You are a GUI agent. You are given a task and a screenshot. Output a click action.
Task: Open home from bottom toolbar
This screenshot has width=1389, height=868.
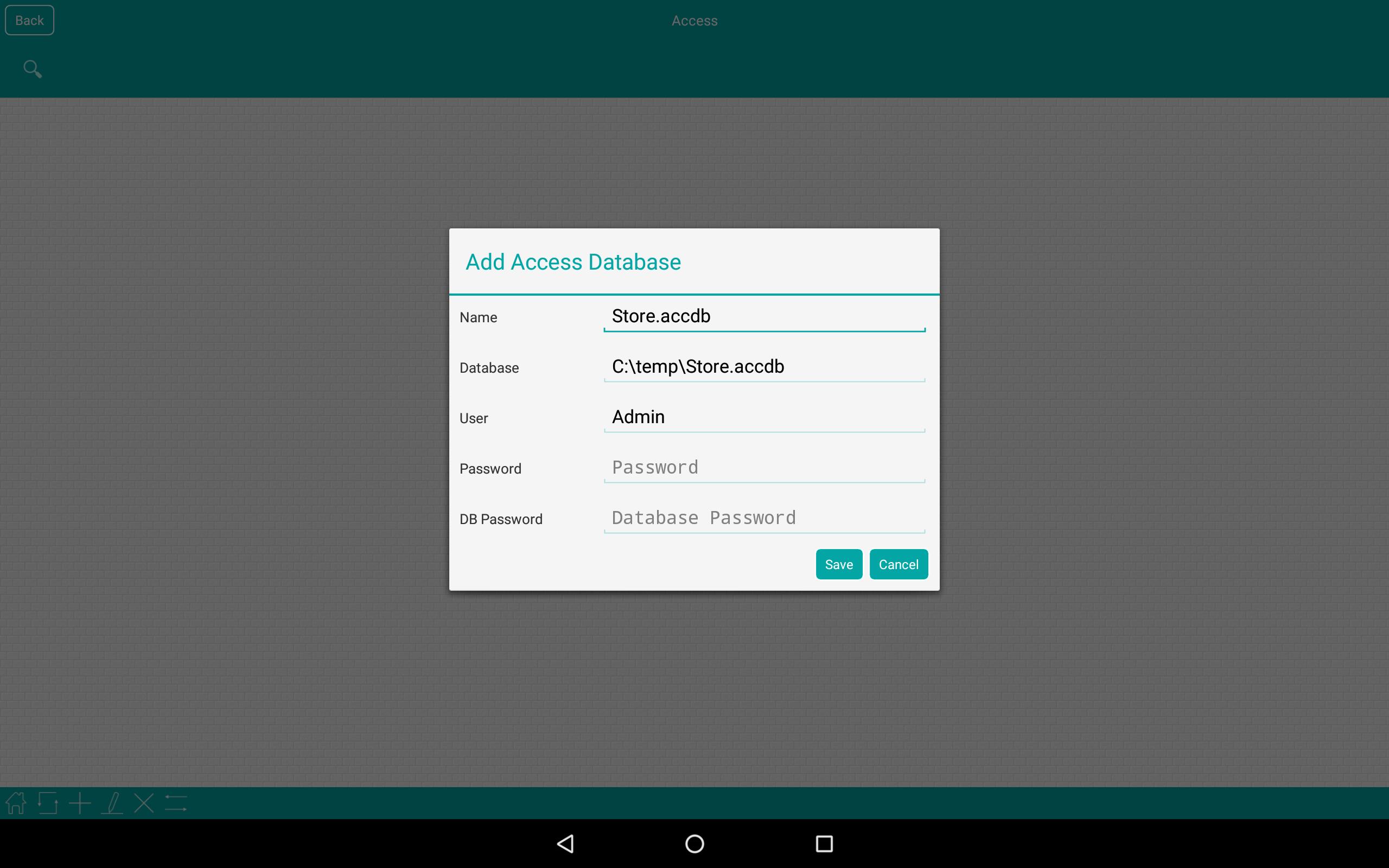(x=16, y=803)
